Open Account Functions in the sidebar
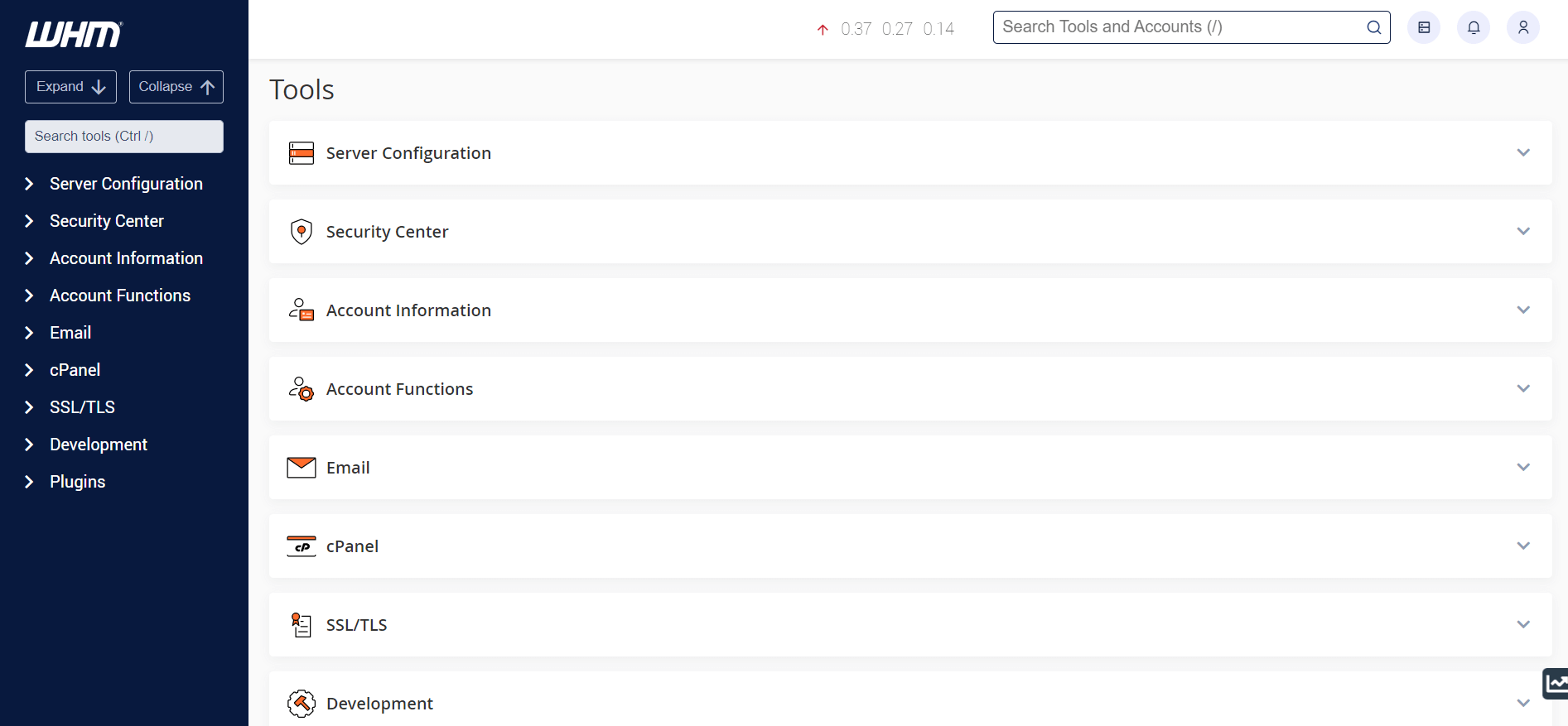Screen dimensions: 1568x726 [x=120, y=296]
